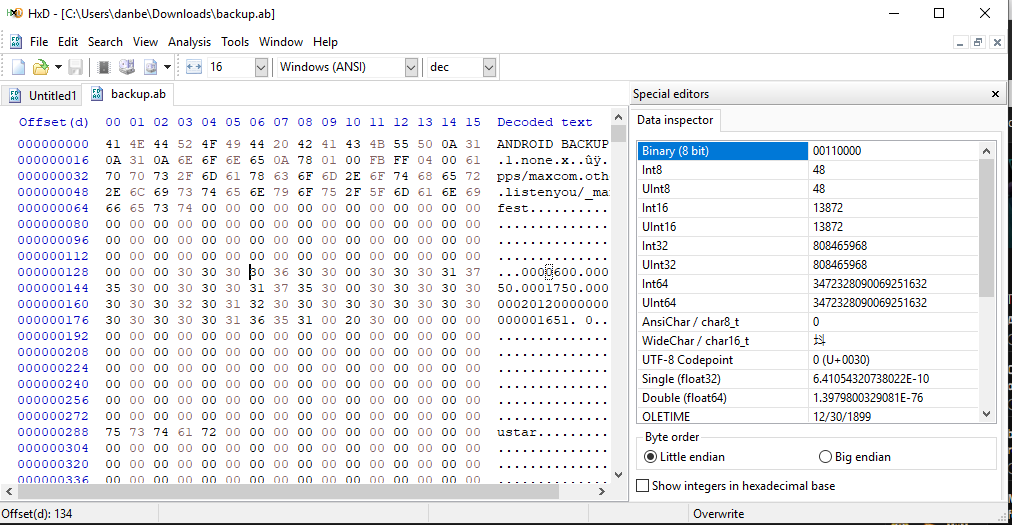Click the HxD document icon left of File
This screenshot has height=525, width=1012.
[15, 42]
